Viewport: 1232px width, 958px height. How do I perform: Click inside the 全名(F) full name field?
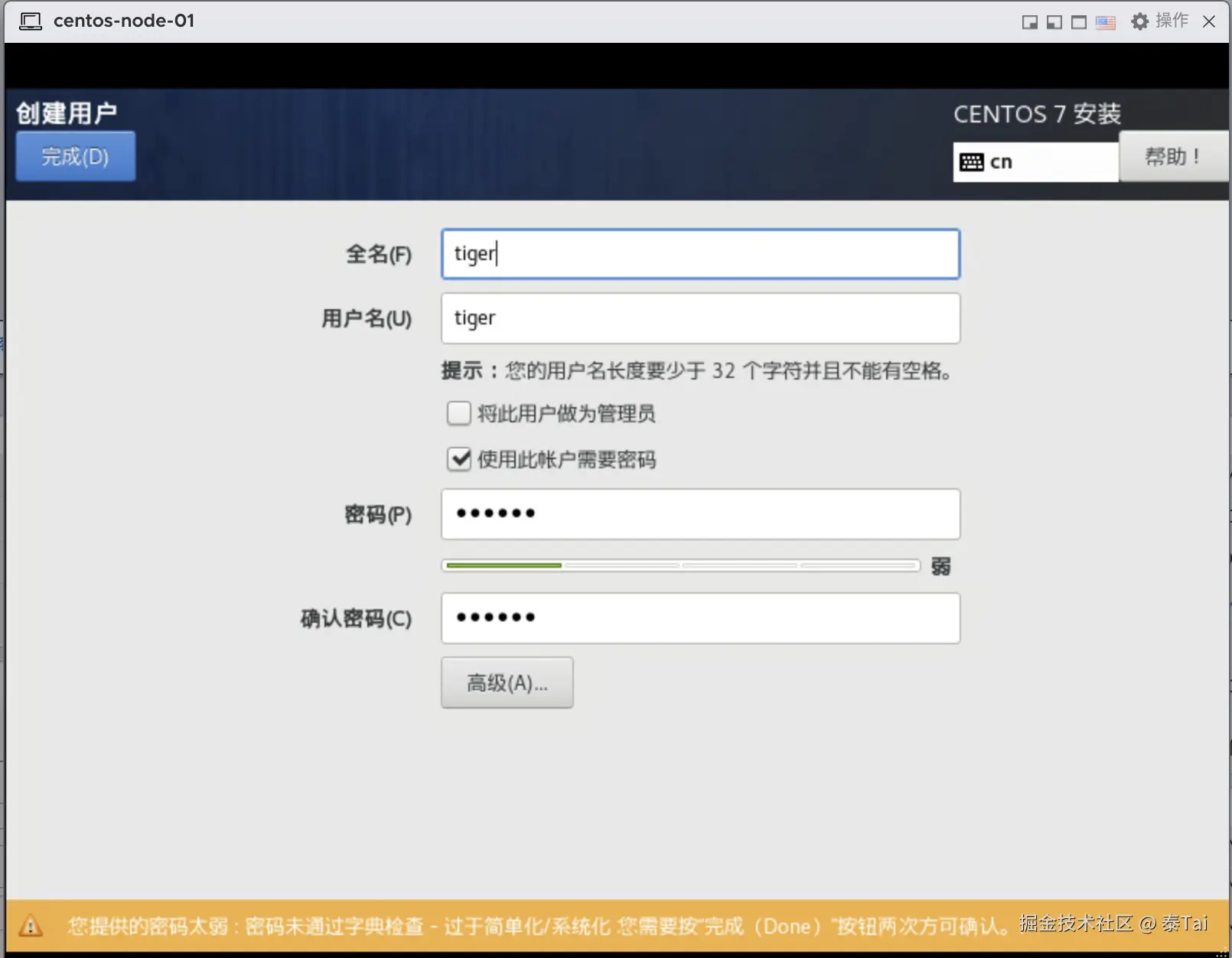[700, 254]
